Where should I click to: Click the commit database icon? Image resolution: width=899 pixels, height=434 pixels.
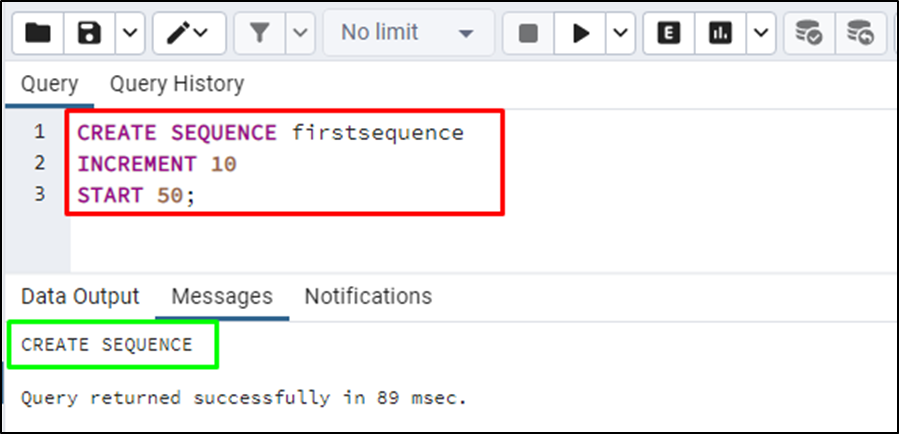coord(809,34)
